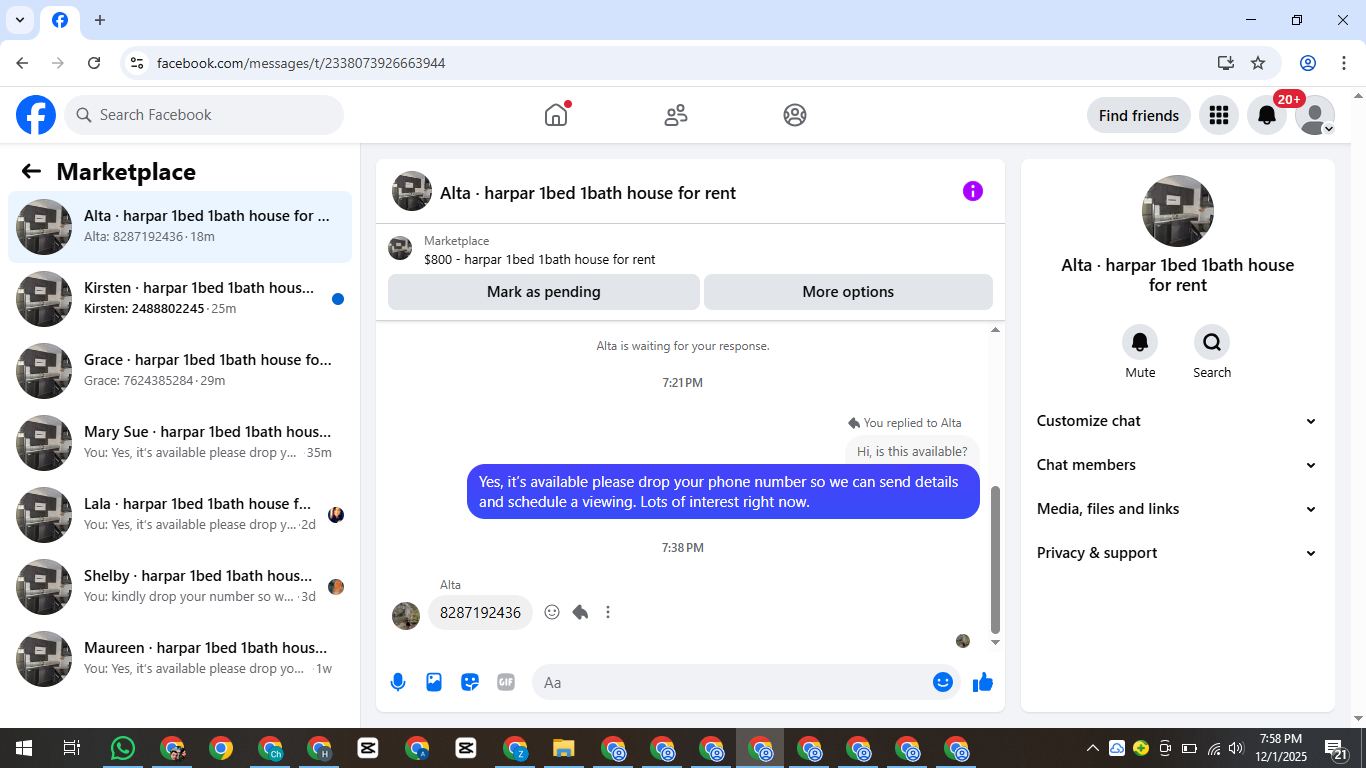Image resolution: width=1366 pixels, height=768 pixels.
Task: Open the Facebook menu grid icon
Action: [1218, 115]
